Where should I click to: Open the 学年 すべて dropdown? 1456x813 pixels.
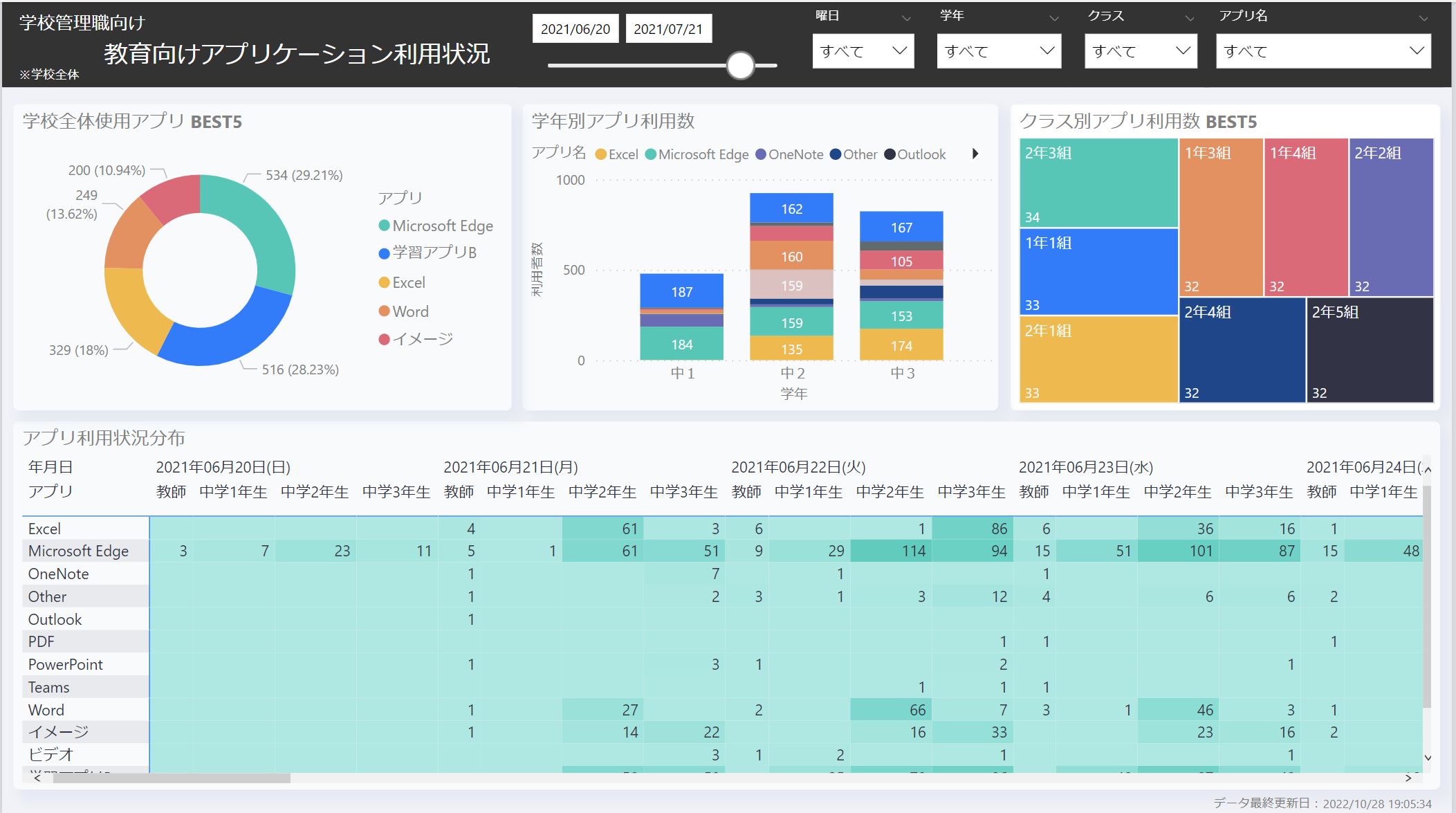tap(998, 51)
